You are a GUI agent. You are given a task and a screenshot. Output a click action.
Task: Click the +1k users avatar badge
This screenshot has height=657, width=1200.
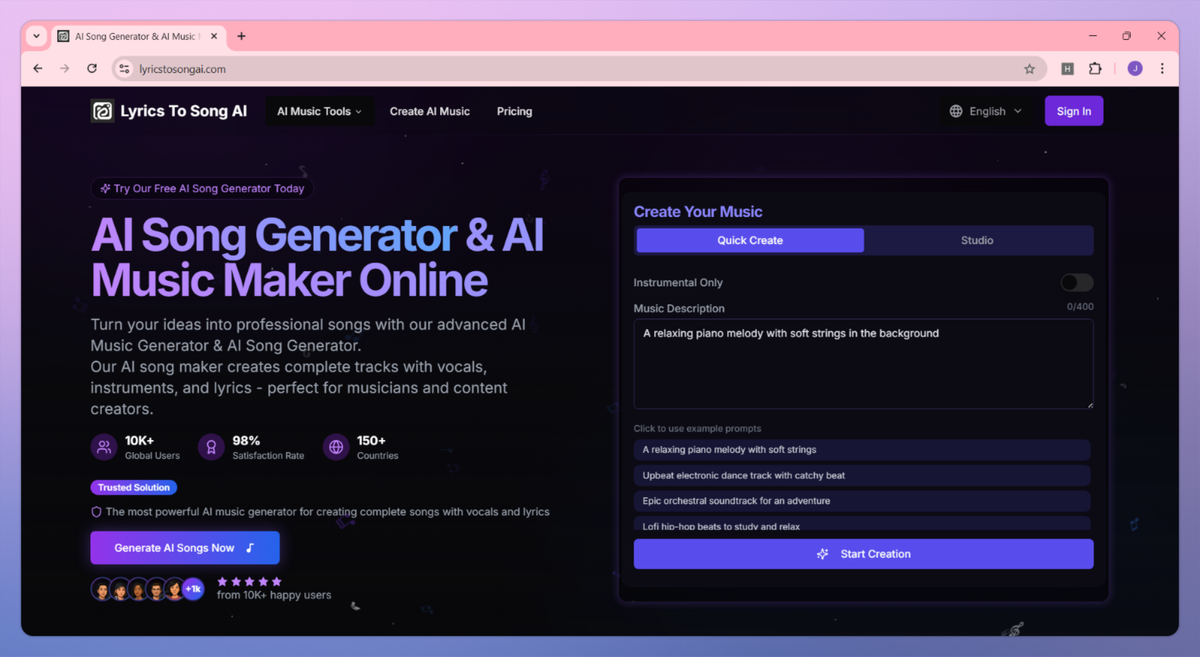point(193,589)
